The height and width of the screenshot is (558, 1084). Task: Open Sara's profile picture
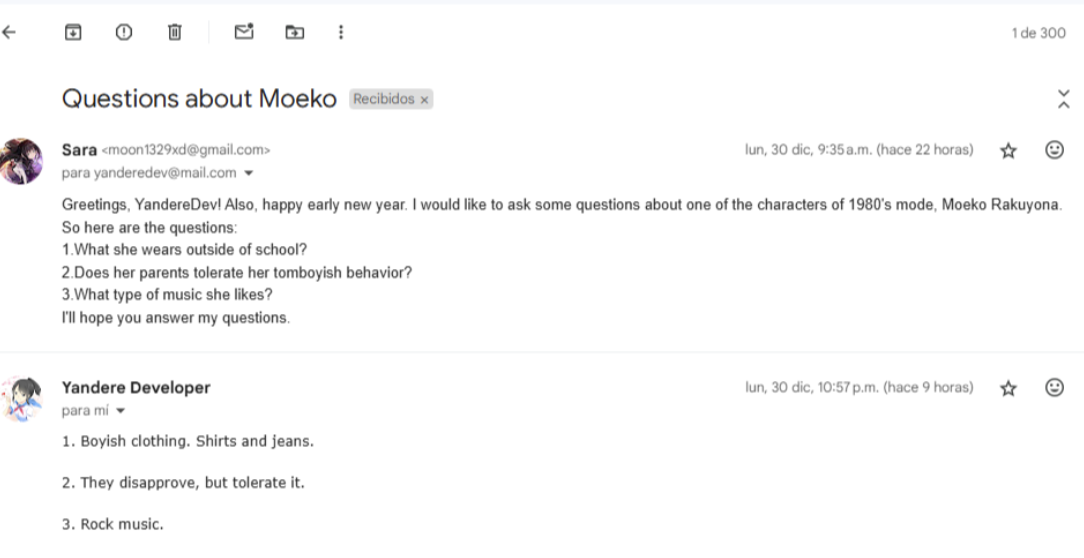pos(23,161)
